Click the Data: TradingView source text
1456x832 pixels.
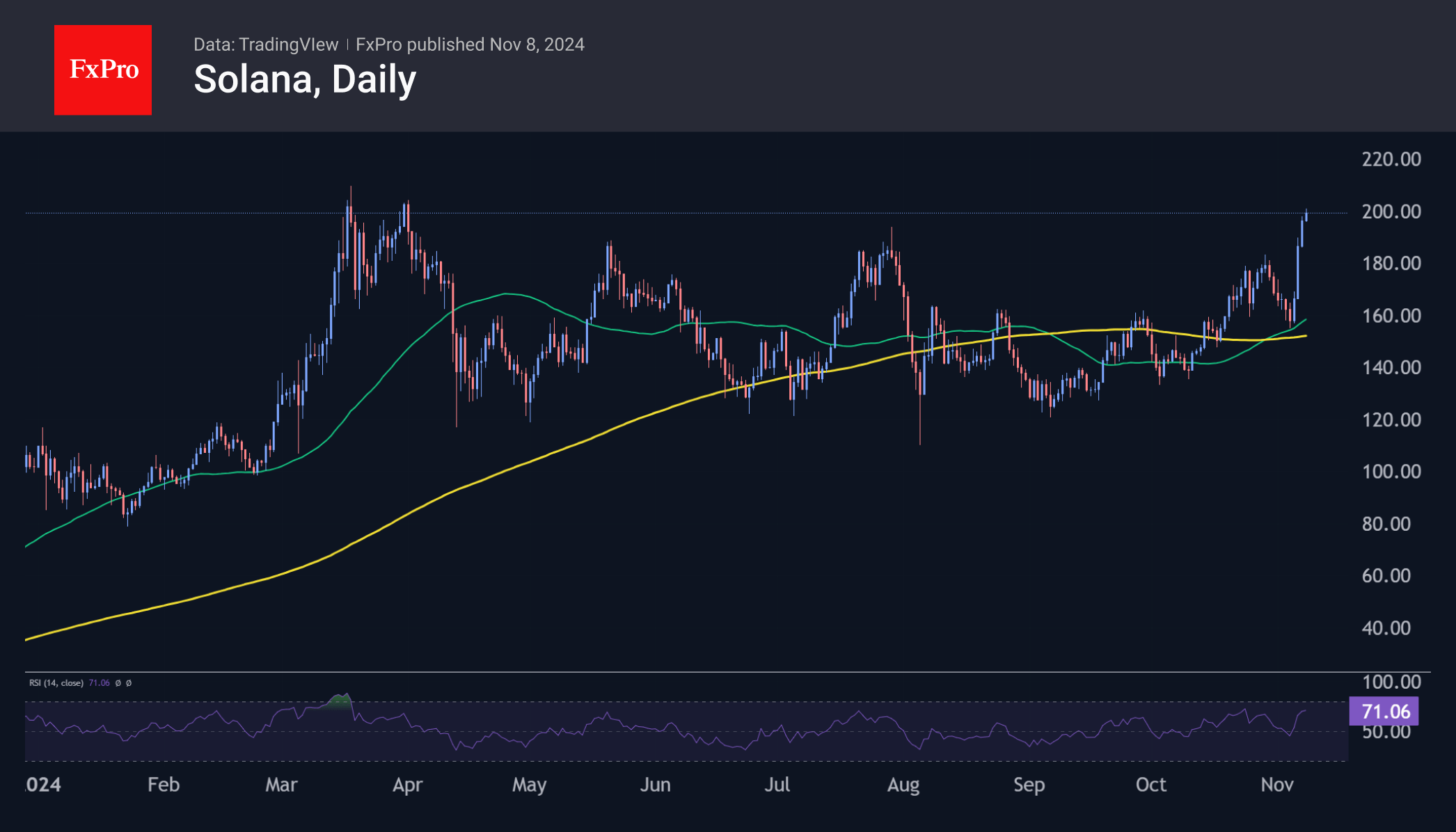(265, 45)
